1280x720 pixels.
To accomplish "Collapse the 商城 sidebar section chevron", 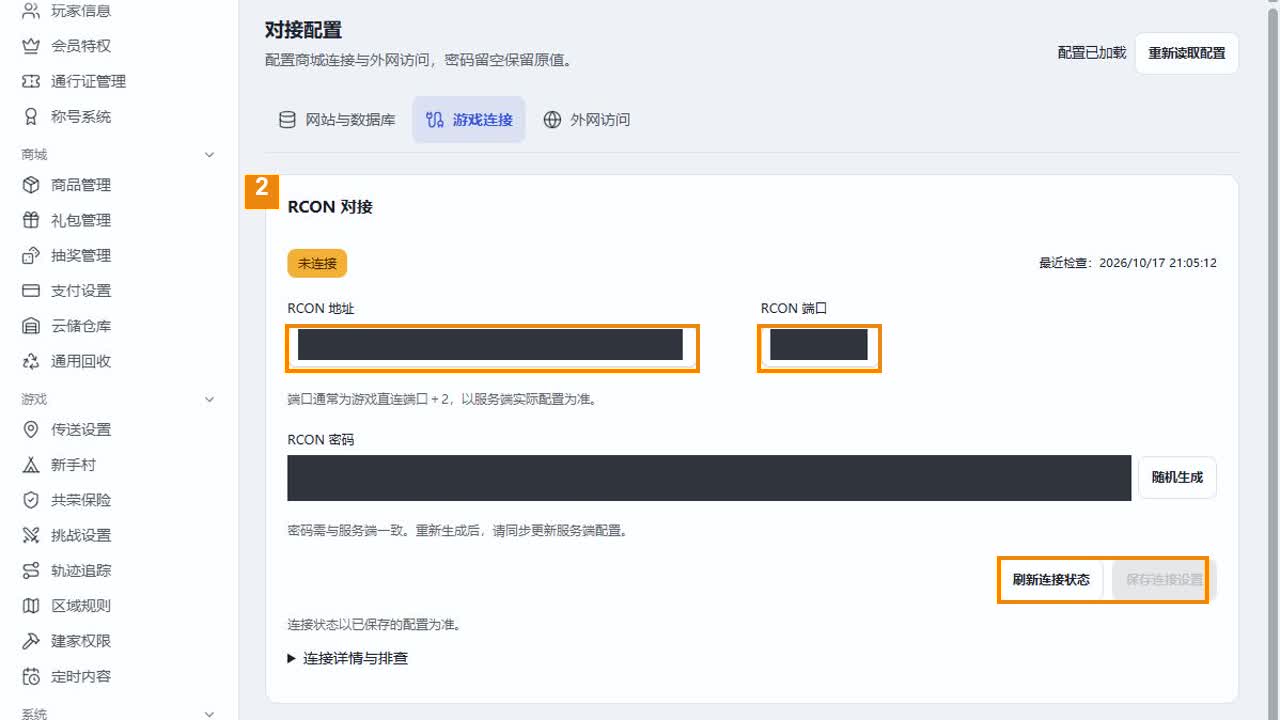I will coord(209,155).
